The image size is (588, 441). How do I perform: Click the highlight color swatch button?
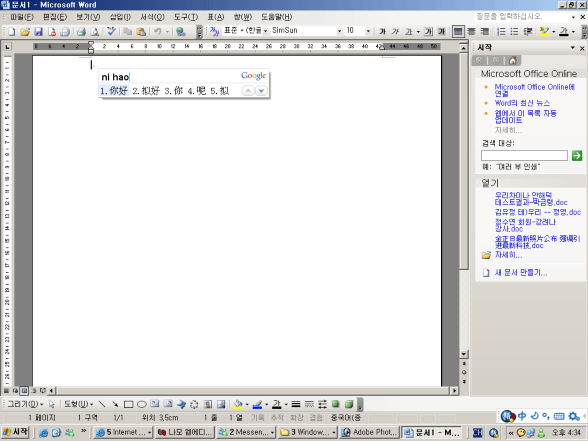click(544, 32)
